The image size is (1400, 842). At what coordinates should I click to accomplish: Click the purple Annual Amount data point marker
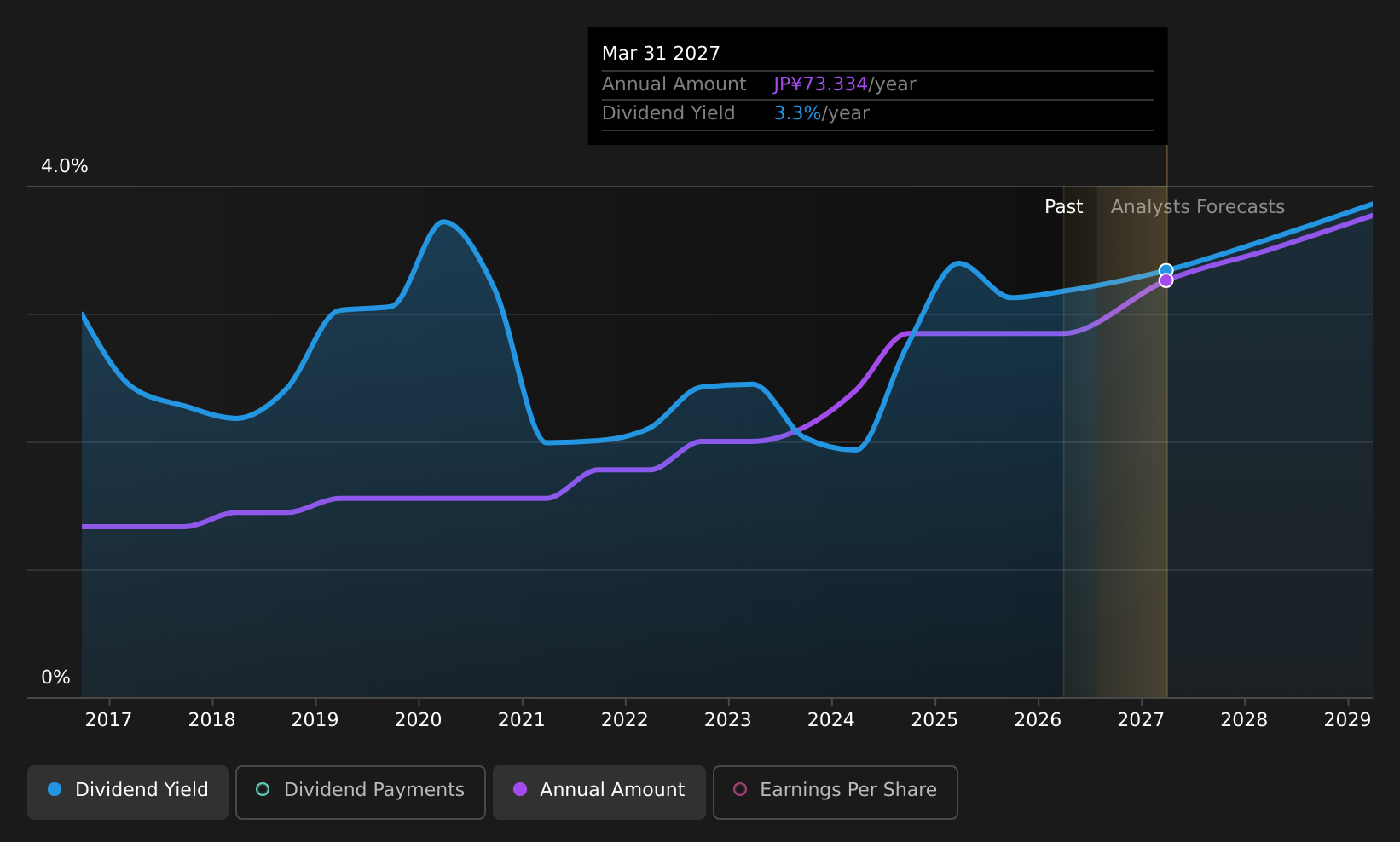click(x=1166, y=280)
